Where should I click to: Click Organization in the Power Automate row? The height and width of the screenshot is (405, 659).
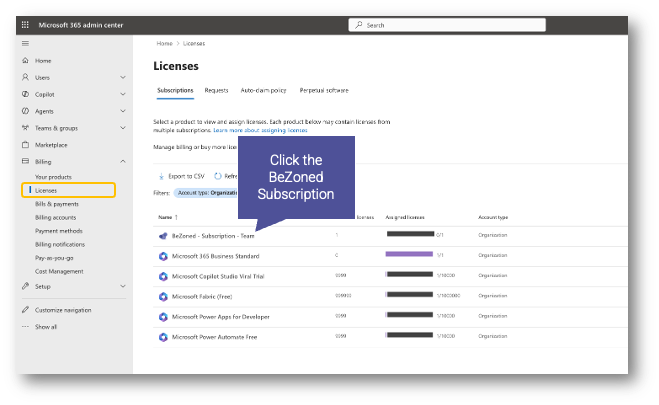[x=493, y=336]
